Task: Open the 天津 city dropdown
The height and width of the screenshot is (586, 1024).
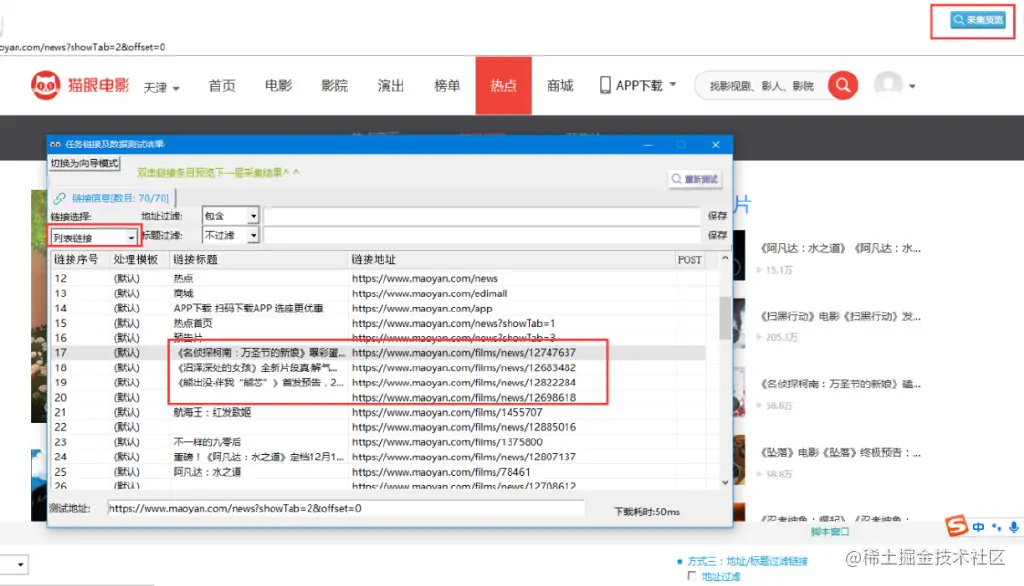Action: point(161,87)
